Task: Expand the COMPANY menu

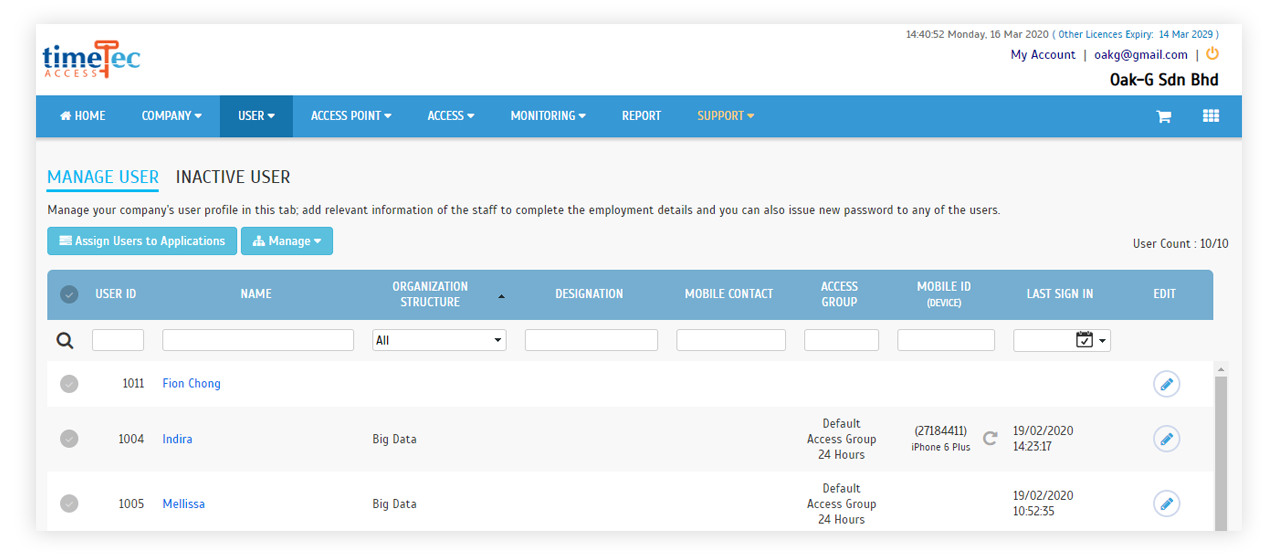Action: pos(172,116)
